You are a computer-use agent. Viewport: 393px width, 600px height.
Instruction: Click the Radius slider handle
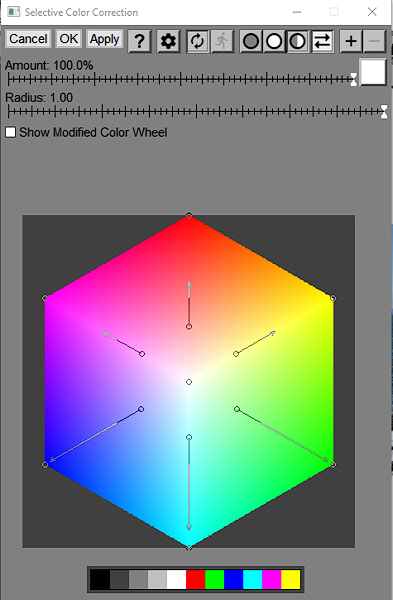click(384, 112)
